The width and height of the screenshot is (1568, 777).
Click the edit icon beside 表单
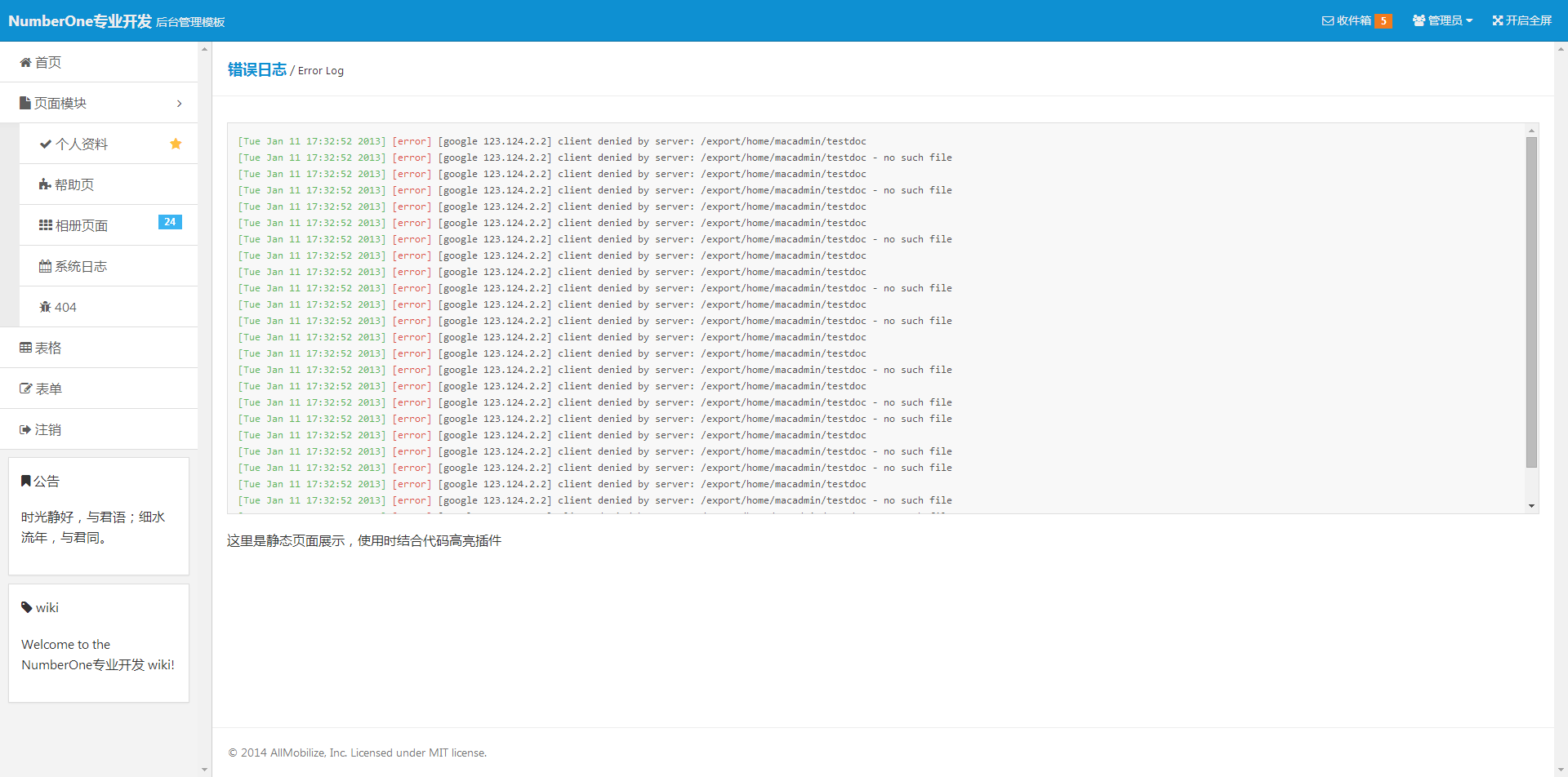[x=25, y=389]
